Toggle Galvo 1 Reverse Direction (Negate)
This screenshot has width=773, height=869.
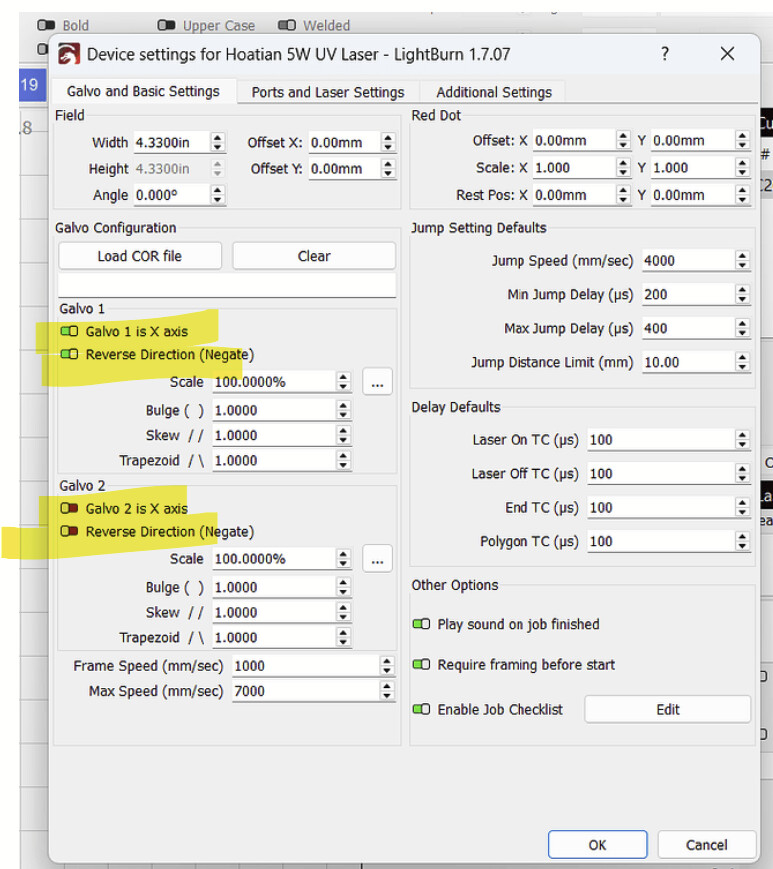[x=69, y=354]
